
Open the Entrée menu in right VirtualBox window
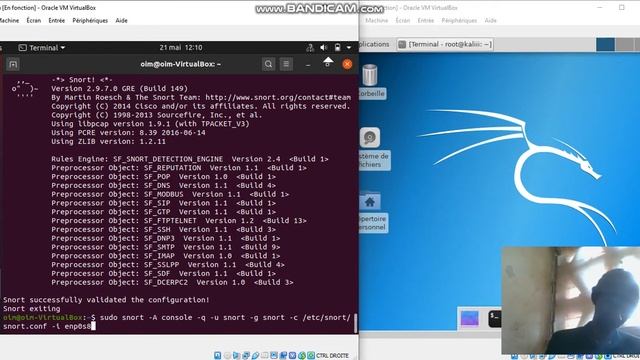click(x=425, y=20)
